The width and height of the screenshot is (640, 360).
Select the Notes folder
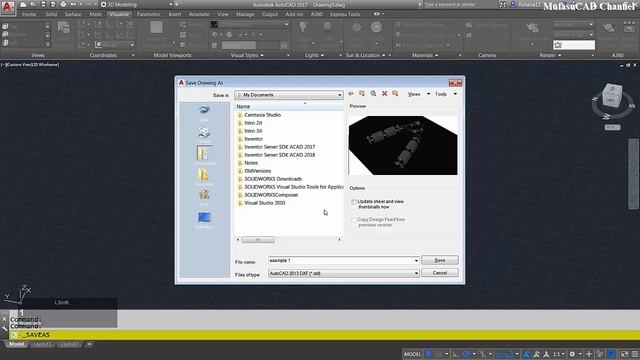[247, 163]
